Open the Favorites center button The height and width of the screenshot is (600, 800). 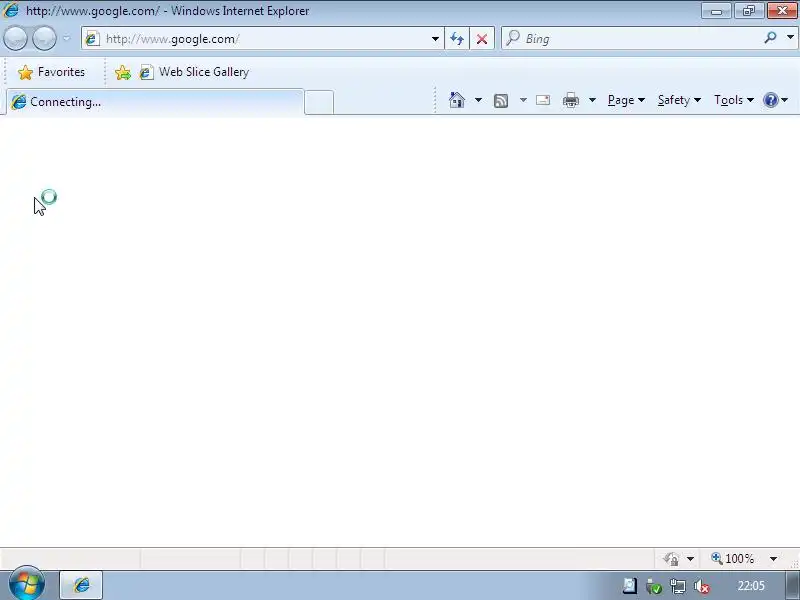(51, 72)
